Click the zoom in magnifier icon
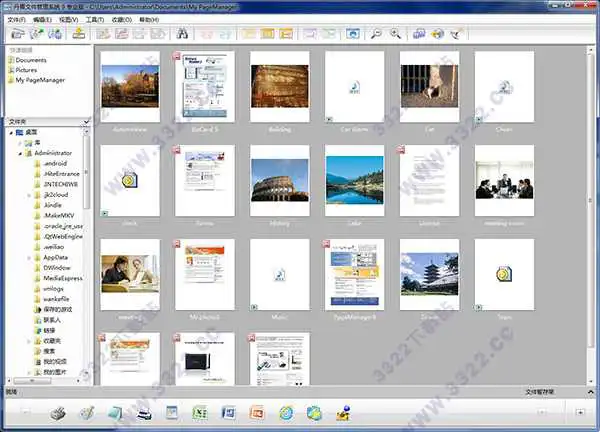This screenshot has width=600, height=432. [x=395, y=33]
